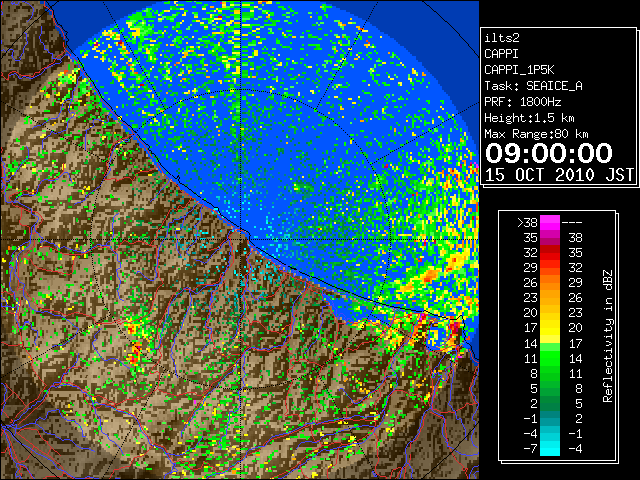Click the 'Max Range:80 km' text

[x=536, y=134]
